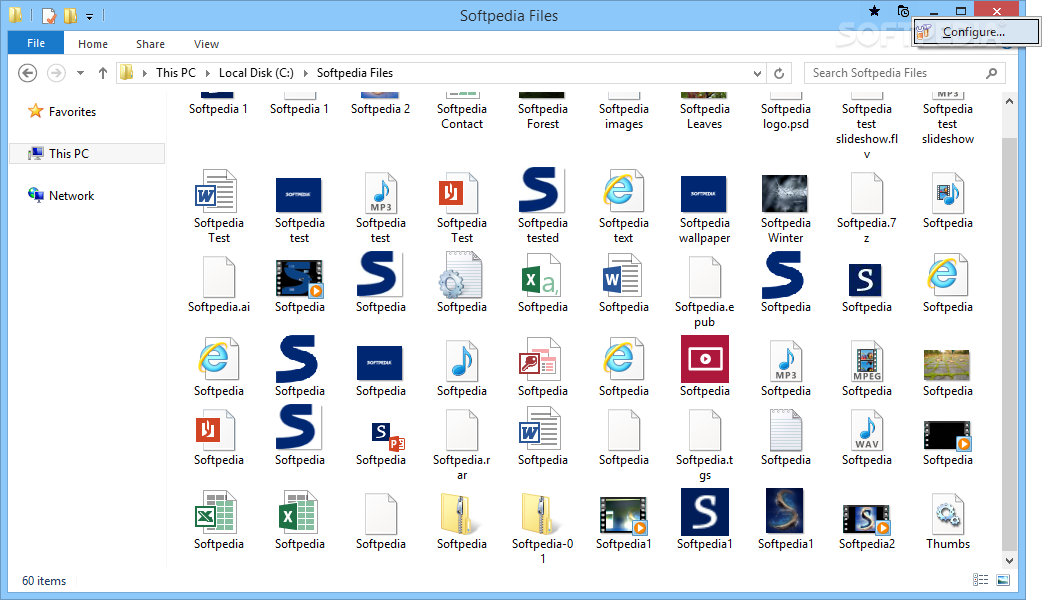Select the Softpedia tested S logo file
Viewport: 1042px width, 600px height.
coord(543,206)
